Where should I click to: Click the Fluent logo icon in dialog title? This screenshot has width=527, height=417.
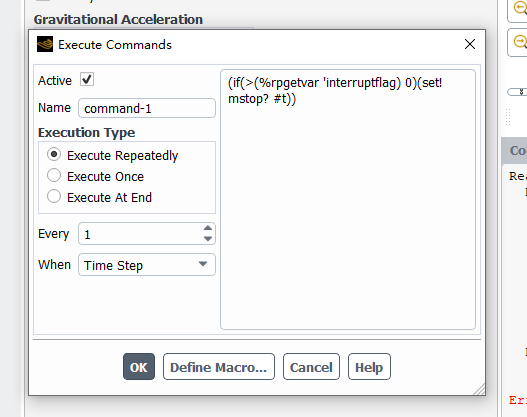pos(45,44)
